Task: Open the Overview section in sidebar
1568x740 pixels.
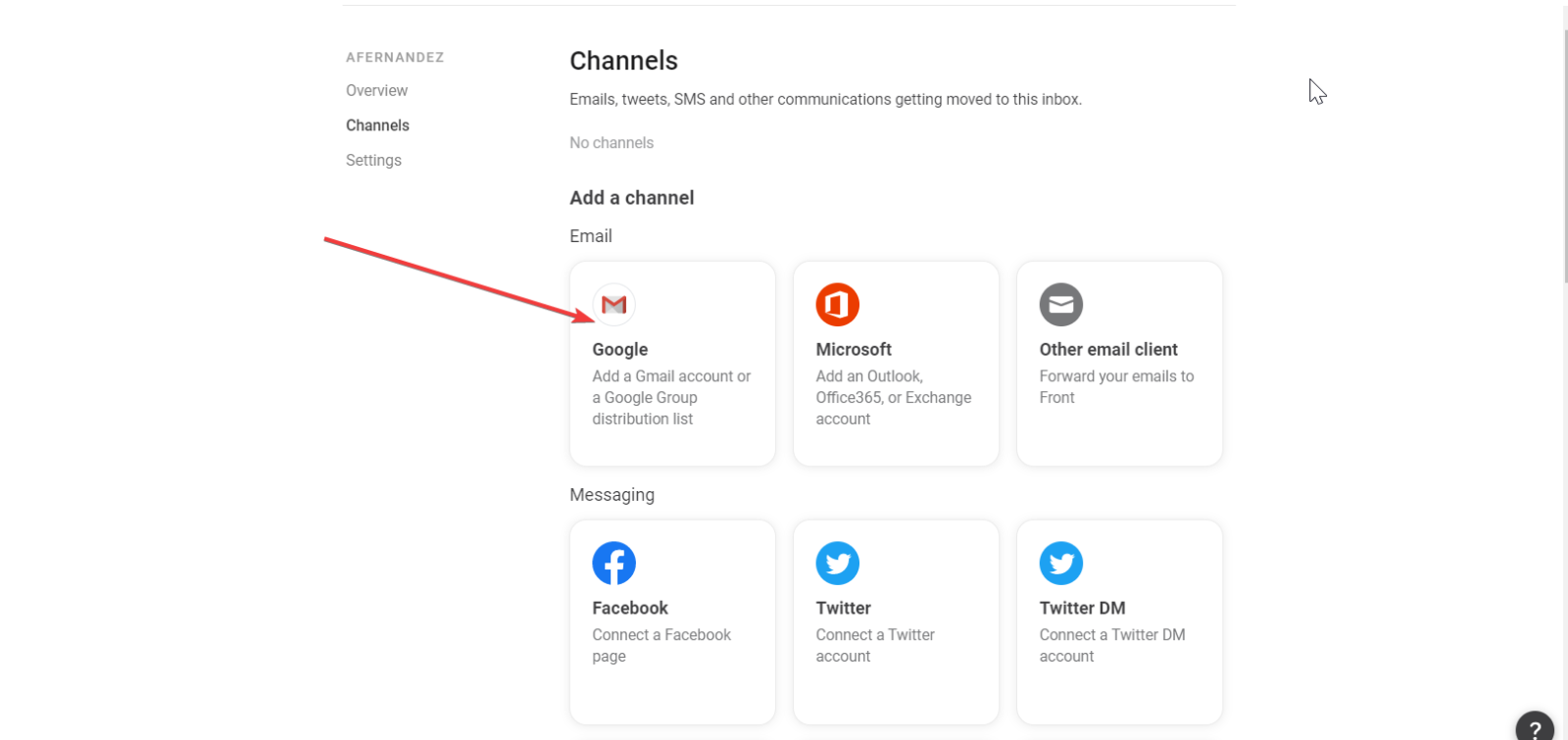Action: tap(376, 90)
